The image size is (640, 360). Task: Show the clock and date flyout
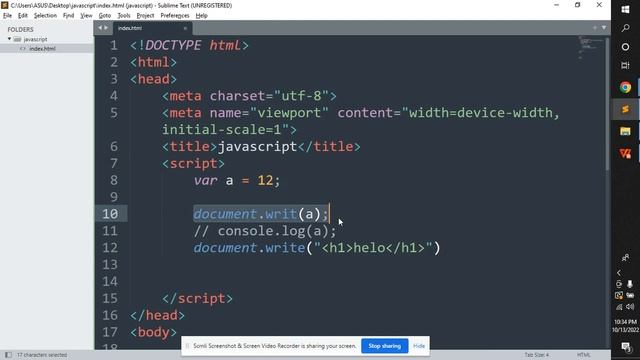coord(625,326)
